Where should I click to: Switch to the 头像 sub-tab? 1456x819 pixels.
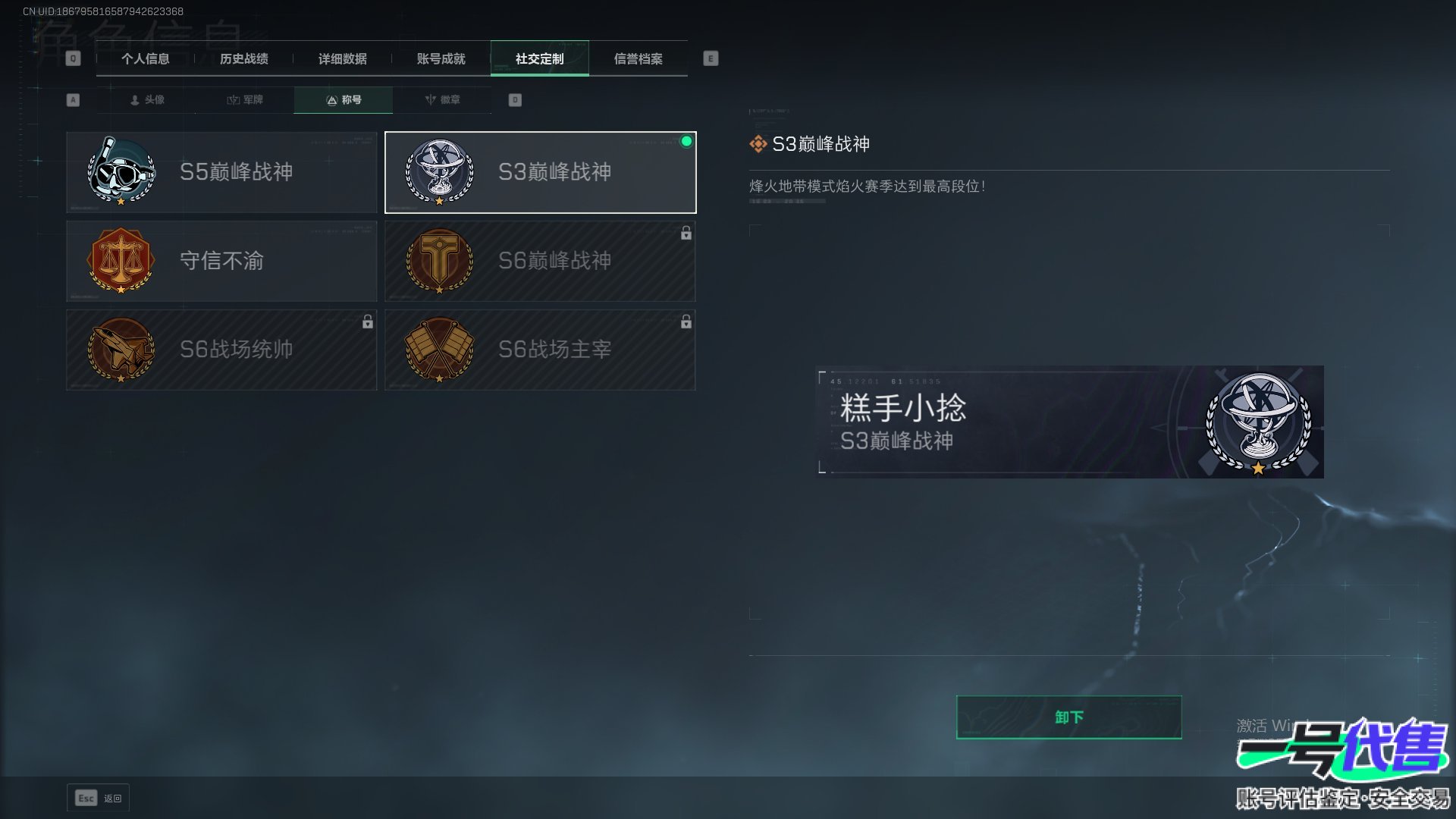pos(146,100)
